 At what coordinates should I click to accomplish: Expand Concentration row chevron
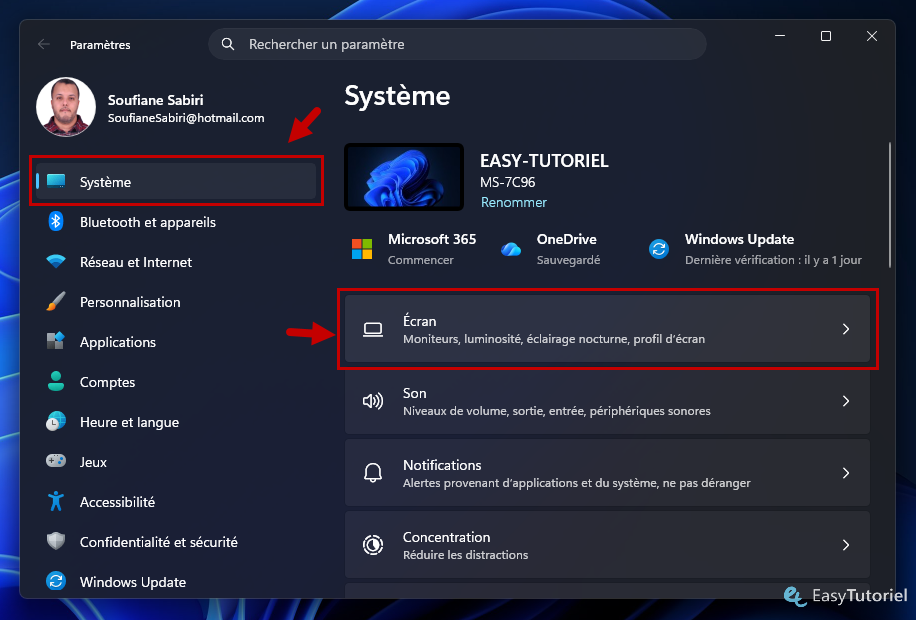pyautogui.click(x=846, y=545)
